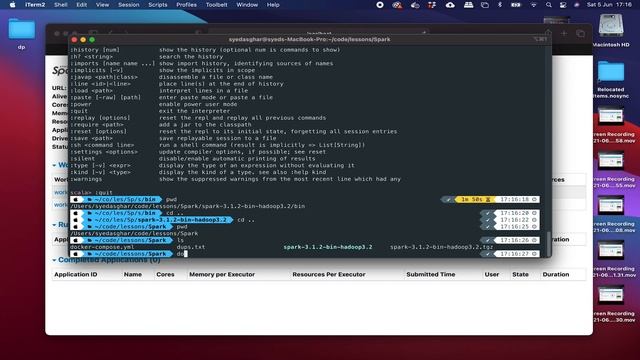Click the hourglass icon in 1m 50s segment
This screenshot has width=640, height=360.
(x=488, y=200)
